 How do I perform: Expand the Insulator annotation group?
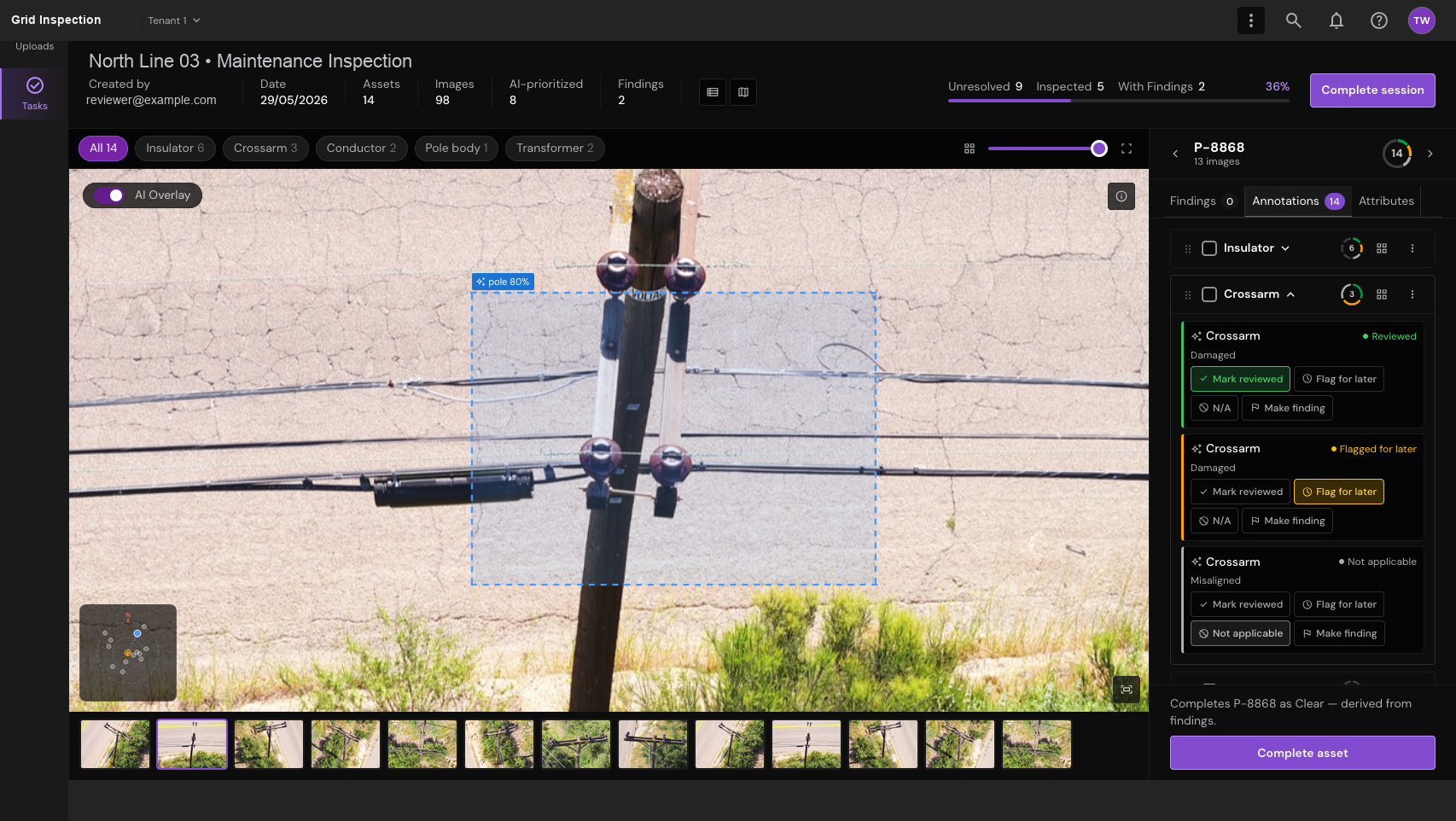pyautogui.click(x=1285, y=248)
